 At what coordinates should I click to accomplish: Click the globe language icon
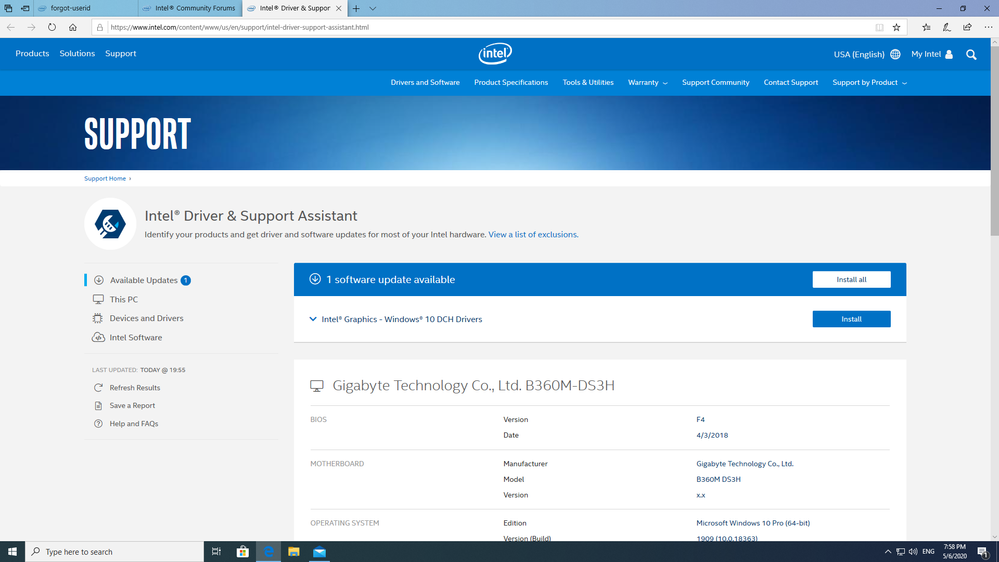(x=895, y=54)
